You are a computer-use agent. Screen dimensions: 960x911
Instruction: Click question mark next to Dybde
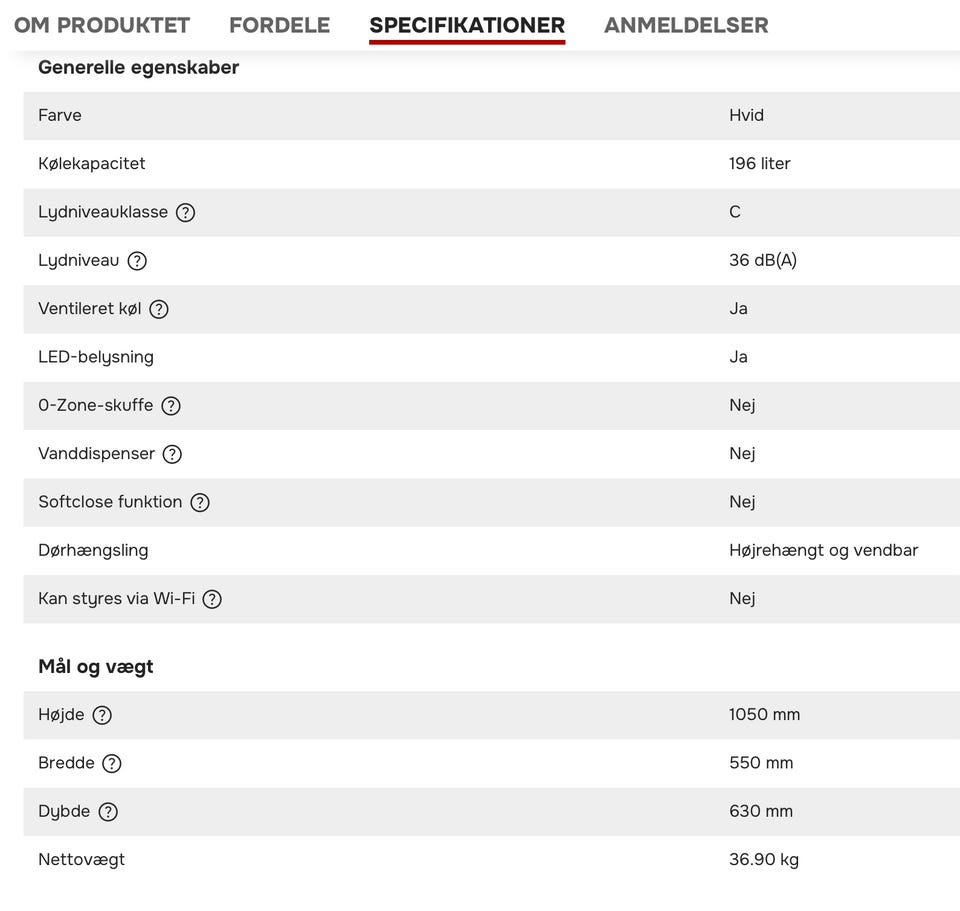(x=108, y=812)
